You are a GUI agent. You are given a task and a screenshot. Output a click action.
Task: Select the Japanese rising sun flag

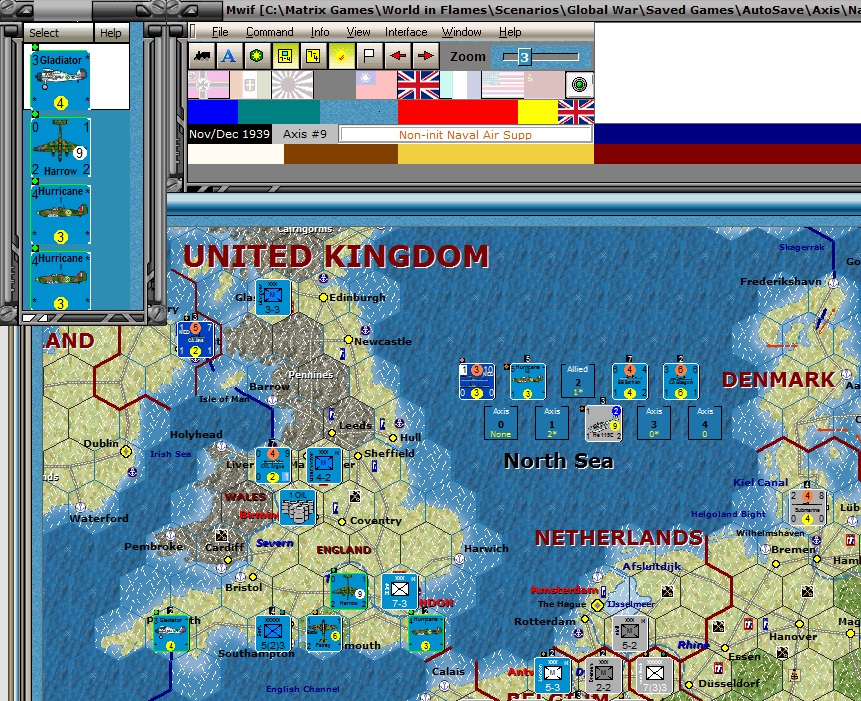pos(292,85)
